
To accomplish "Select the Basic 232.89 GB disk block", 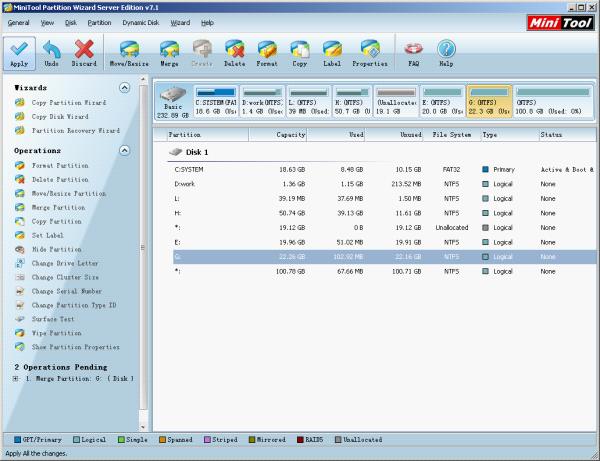I will (173, 102).
